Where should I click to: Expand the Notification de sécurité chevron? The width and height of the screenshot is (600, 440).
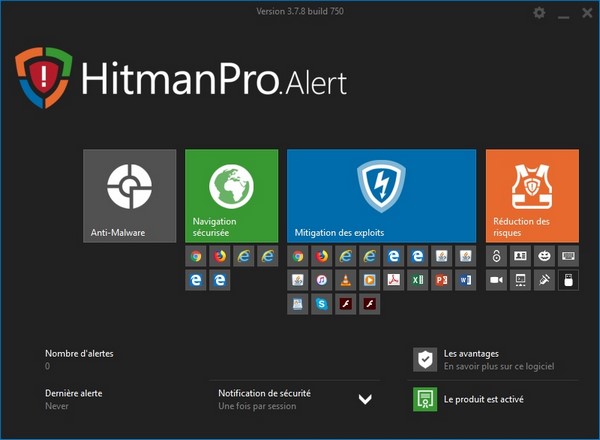(x=365, y=399)
